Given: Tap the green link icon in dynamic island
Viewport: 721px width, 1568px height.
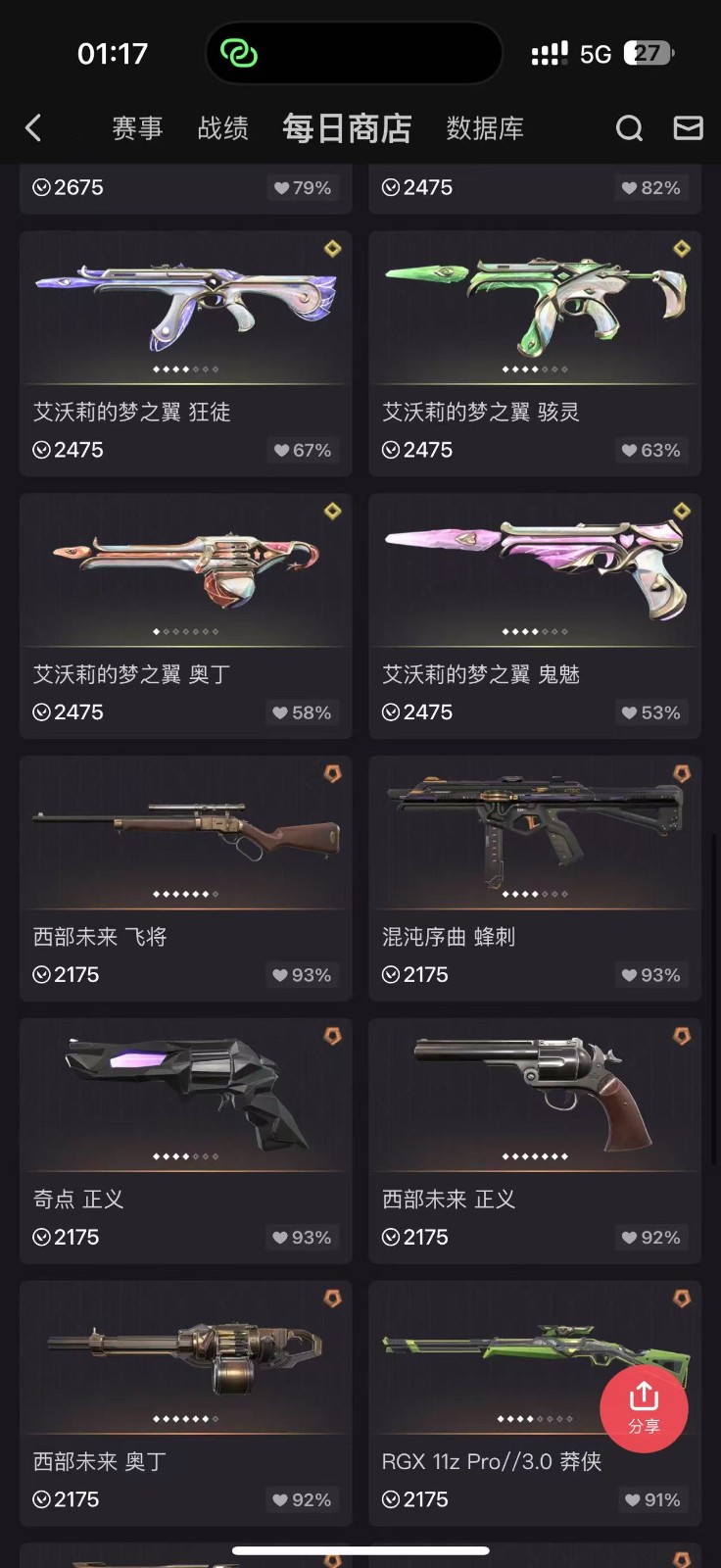Looking at the screenshot, I should click(238, 53).
